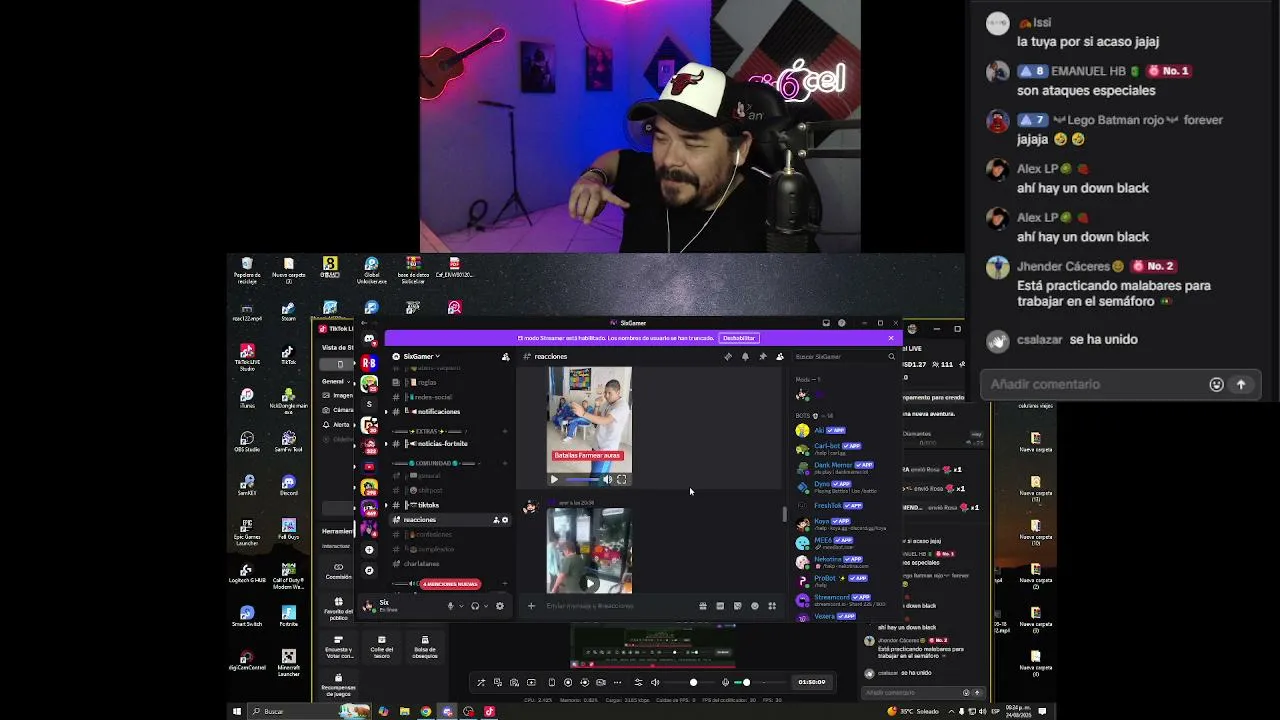Open Discord's discover servers compass icon
This screenshot has height=720, width=1280.
point(369,570)
